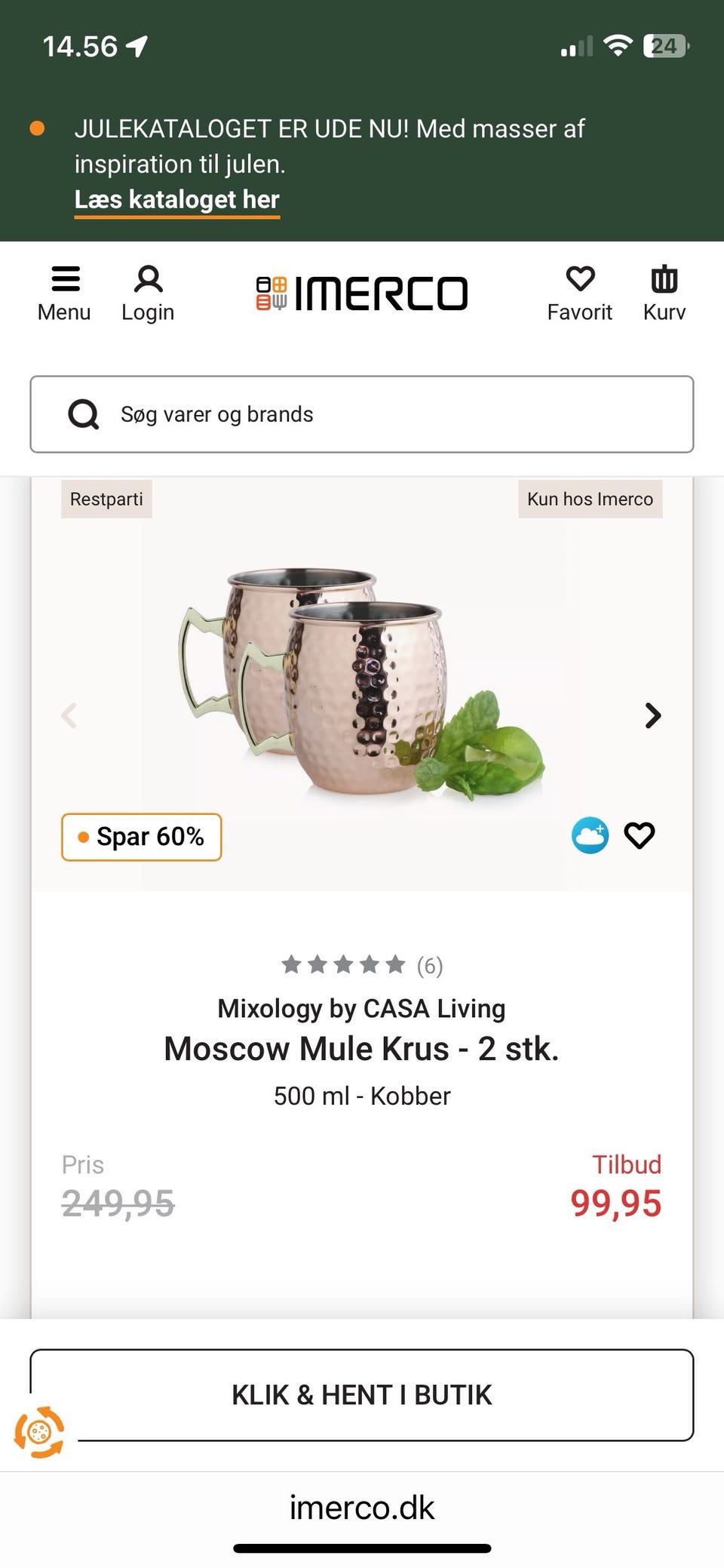The height and width of the screenshot is (1568, 724).
Task: Tap the Login user icon
Action: tap(148, 279)
